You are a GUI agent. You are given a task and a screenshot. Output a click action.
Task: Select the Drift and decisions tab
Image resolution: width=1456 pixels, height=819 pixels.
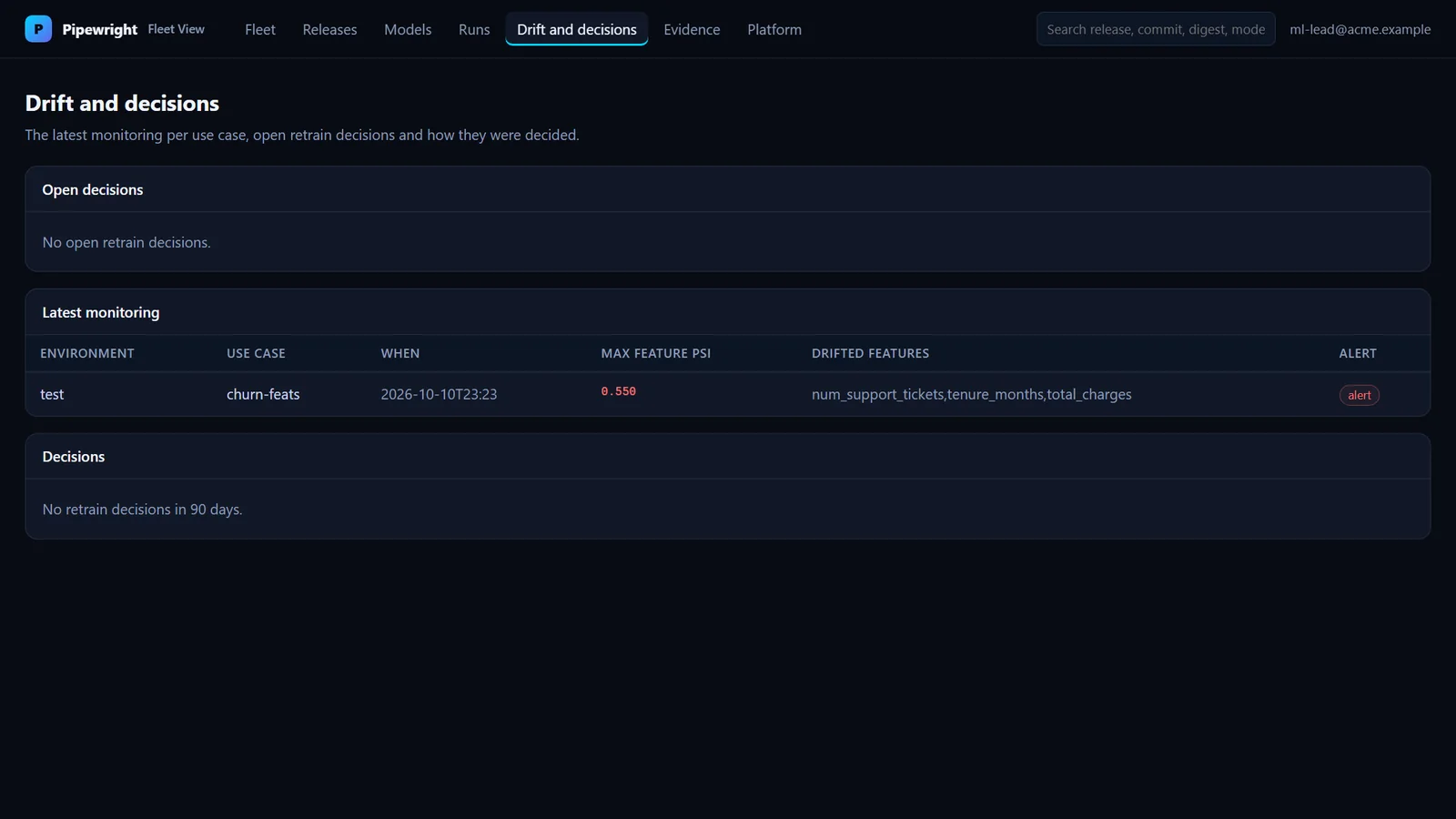(x=577, y=29)
